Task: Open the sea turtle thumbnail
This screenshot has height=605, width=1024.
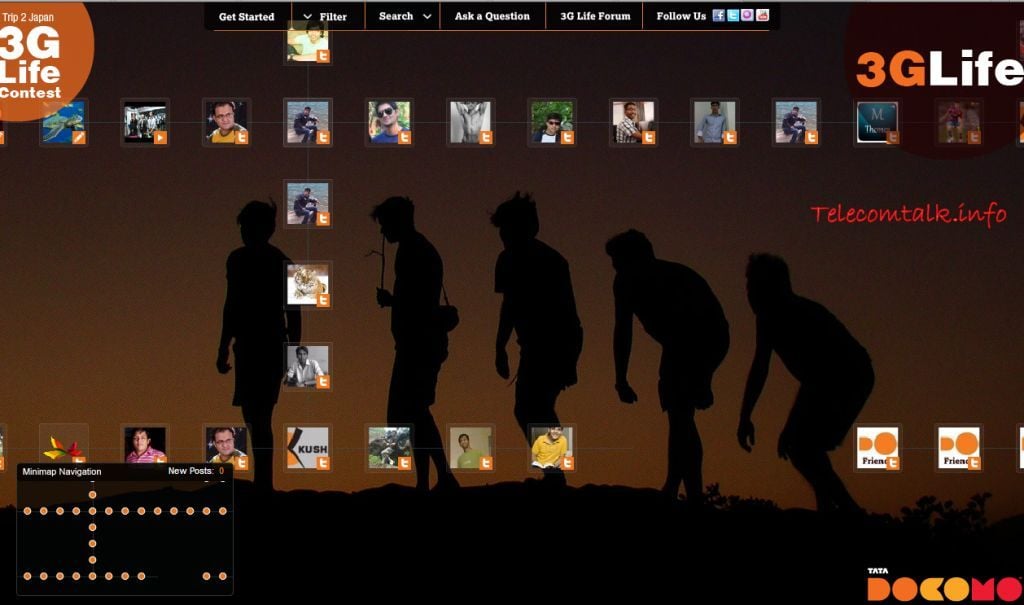Action: tap(63, 122)
